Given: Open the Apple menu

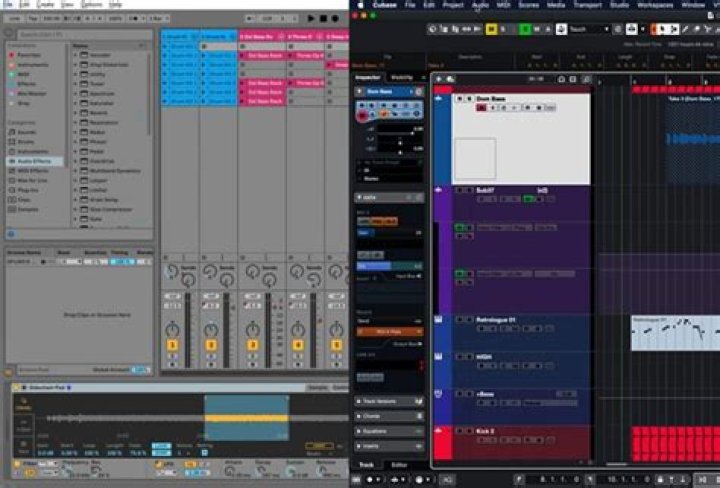Looking at the screenshot, I should [x=360, y=5].
